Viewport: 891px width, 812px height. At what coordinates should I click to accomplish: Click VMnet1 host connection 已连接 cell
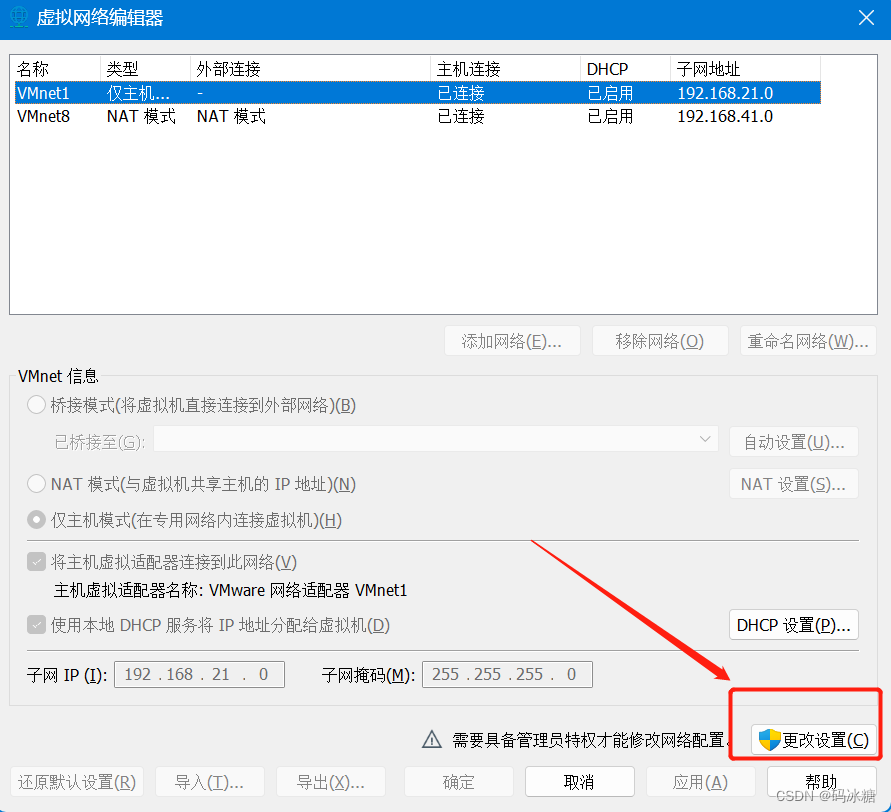tap(461, 93)
